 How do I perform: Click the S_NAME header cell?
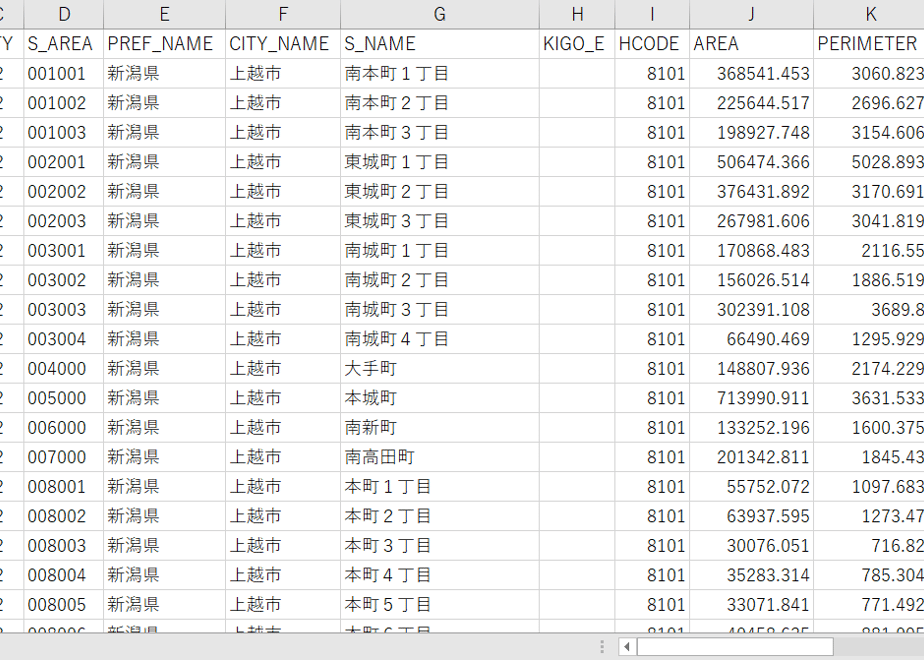440,44
